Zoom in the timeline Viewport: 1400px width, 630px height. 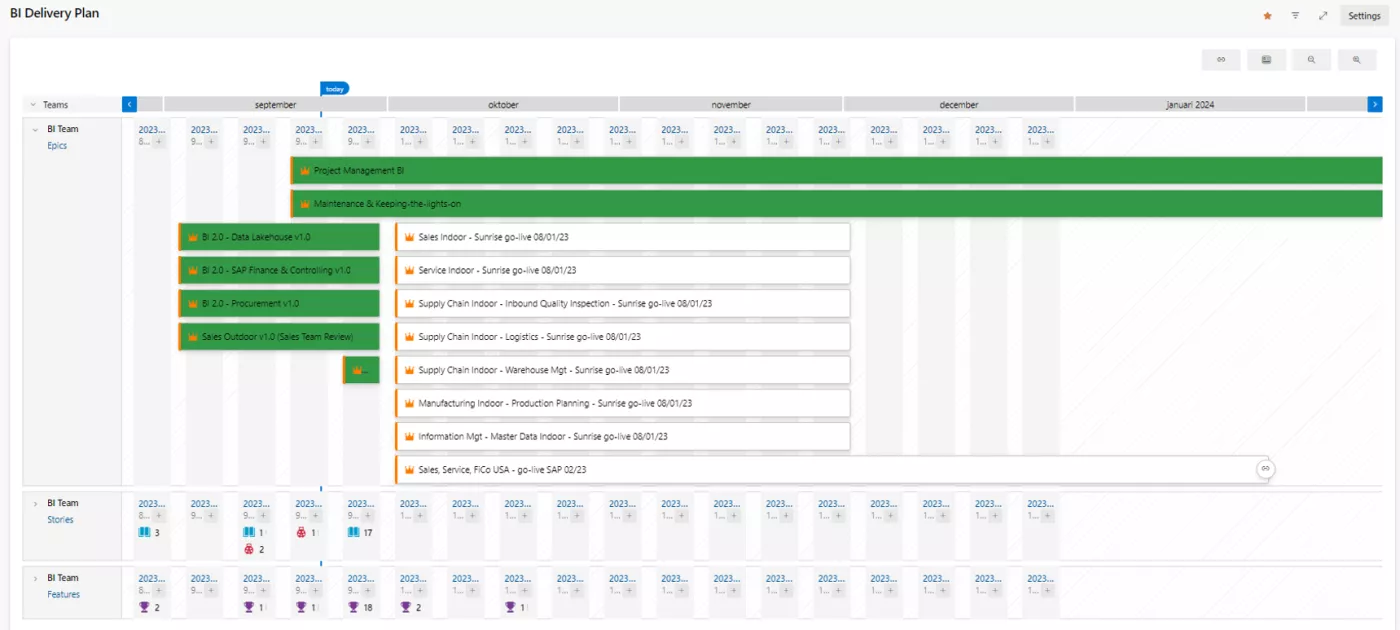(x=1357, y=60)
